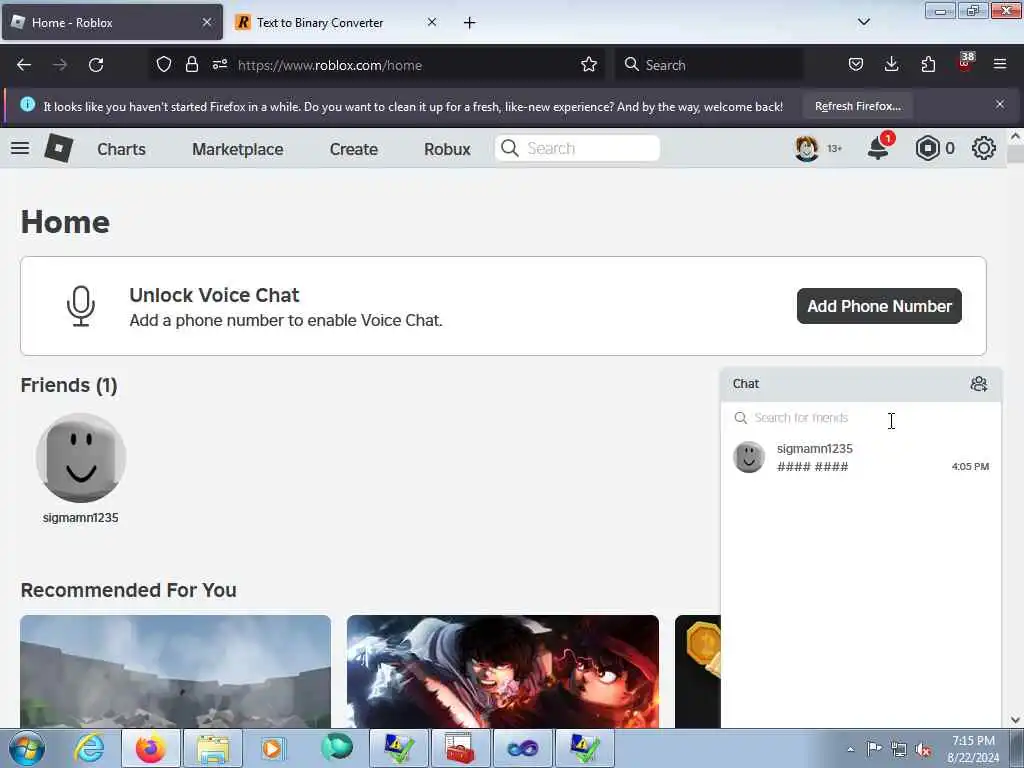
Task: Click the extension icon with 38 badge
Action: pyautogui.click(x=965, y=63)
